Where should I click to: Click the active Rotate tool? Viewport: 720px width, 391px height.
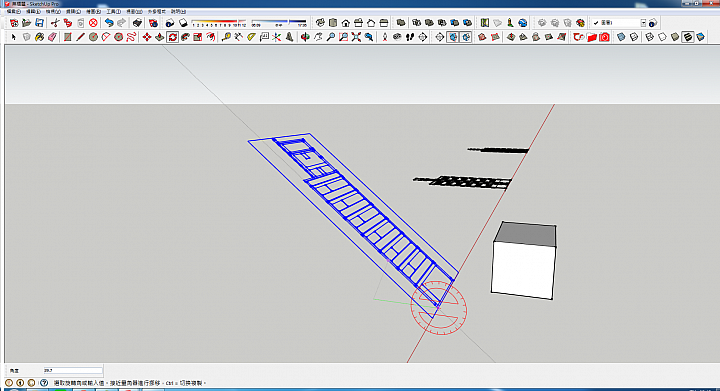[x=173, y=37]
